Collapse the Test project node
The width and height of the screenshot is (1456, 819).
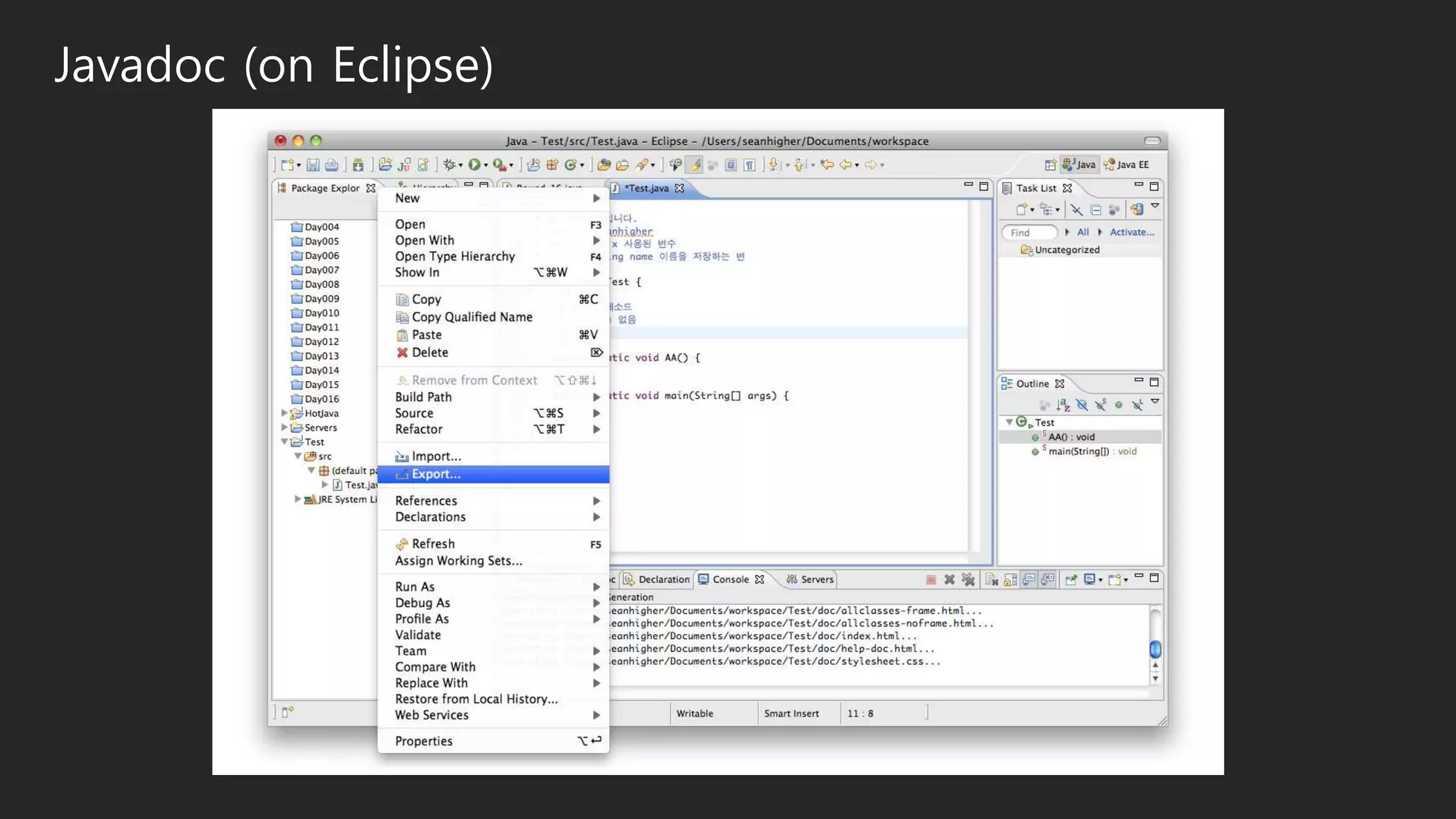(284, 441)
